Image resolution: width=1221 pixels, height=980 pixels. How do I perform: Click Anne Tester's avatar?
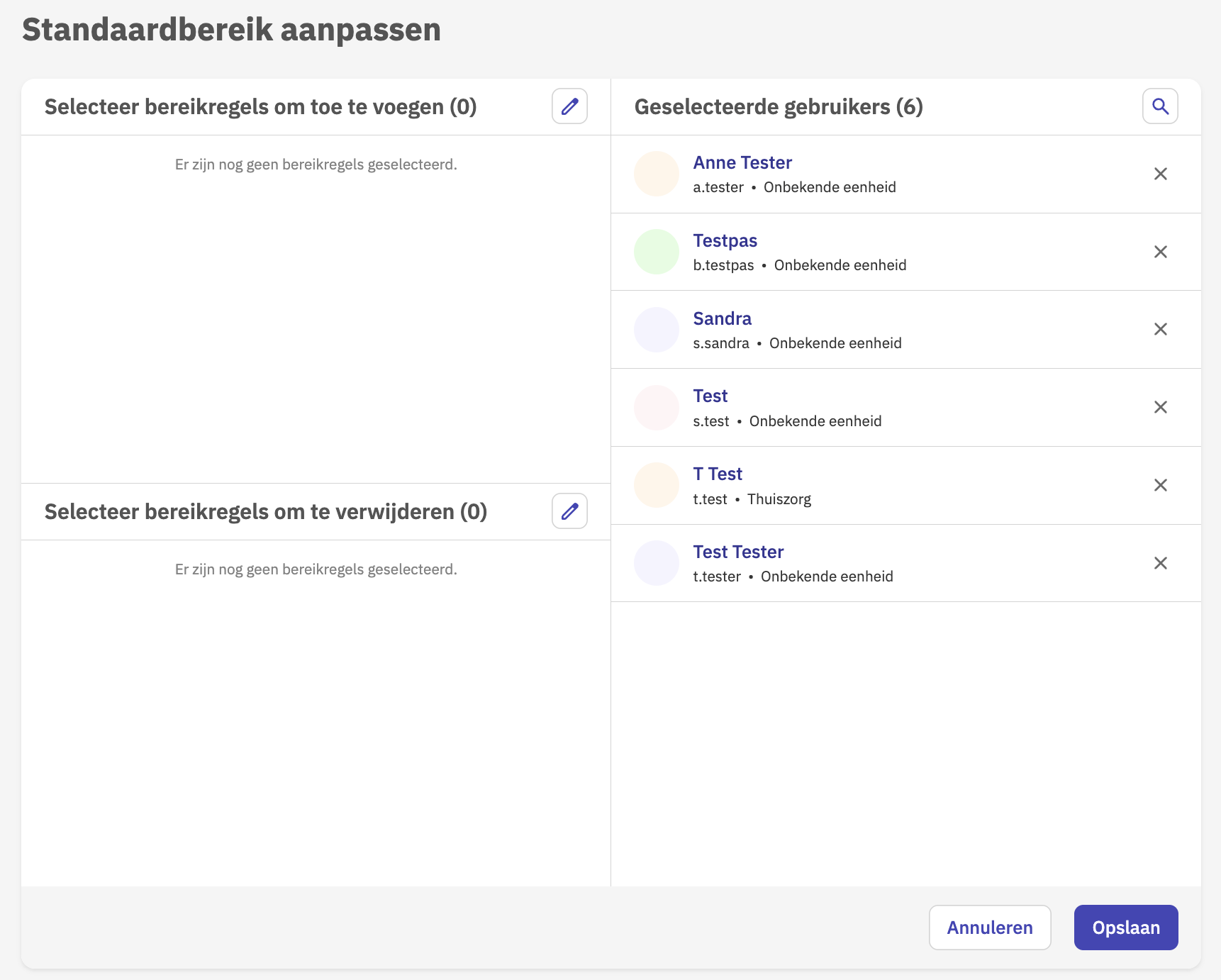click(657, 174)
